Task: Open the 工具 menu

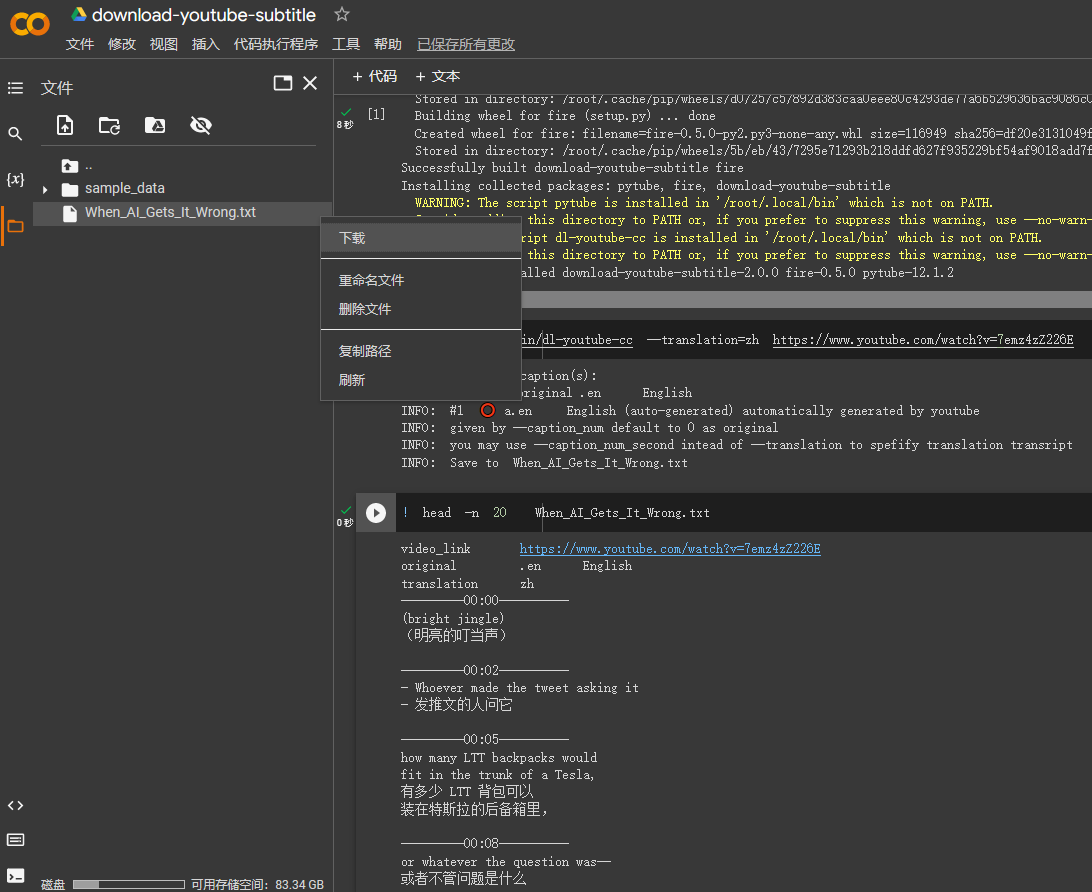Action: pyautogui.click(x=345, y=44)
